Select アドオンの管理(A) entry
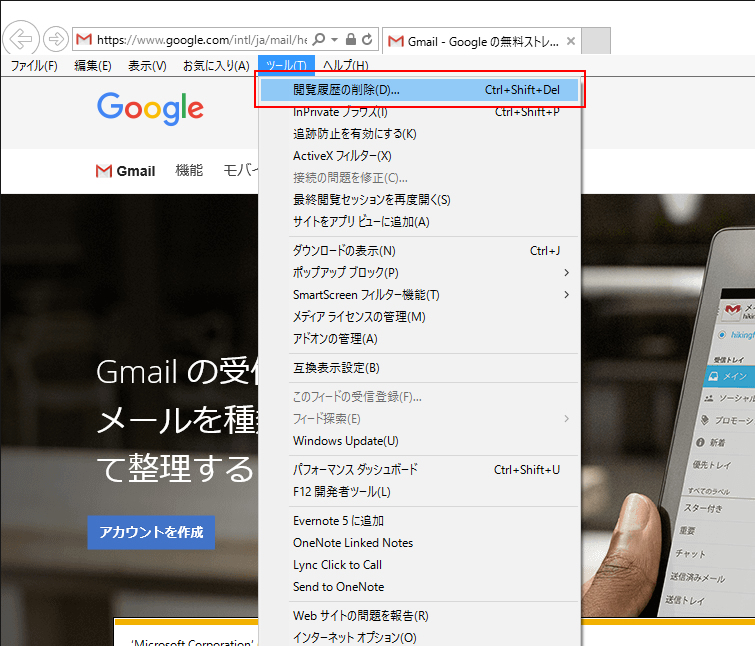This screenshot has width=755, height=646. pos(419,339)
